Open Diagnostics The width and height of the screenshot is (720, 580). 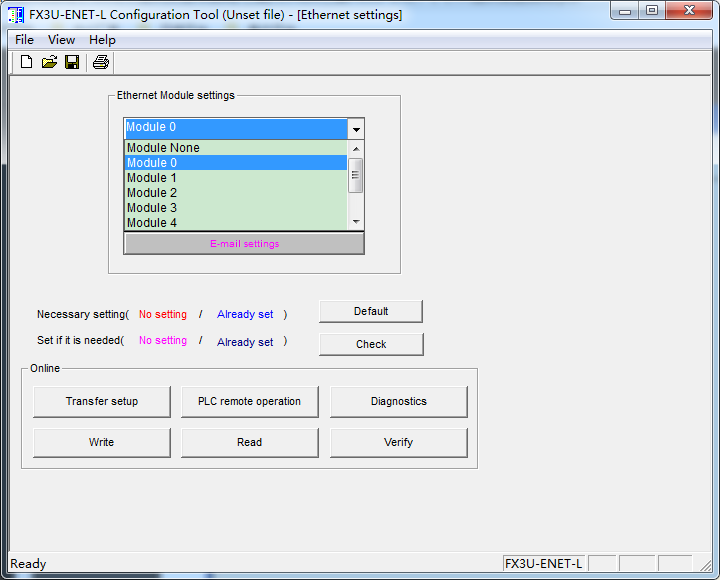(x=399, y=401)
